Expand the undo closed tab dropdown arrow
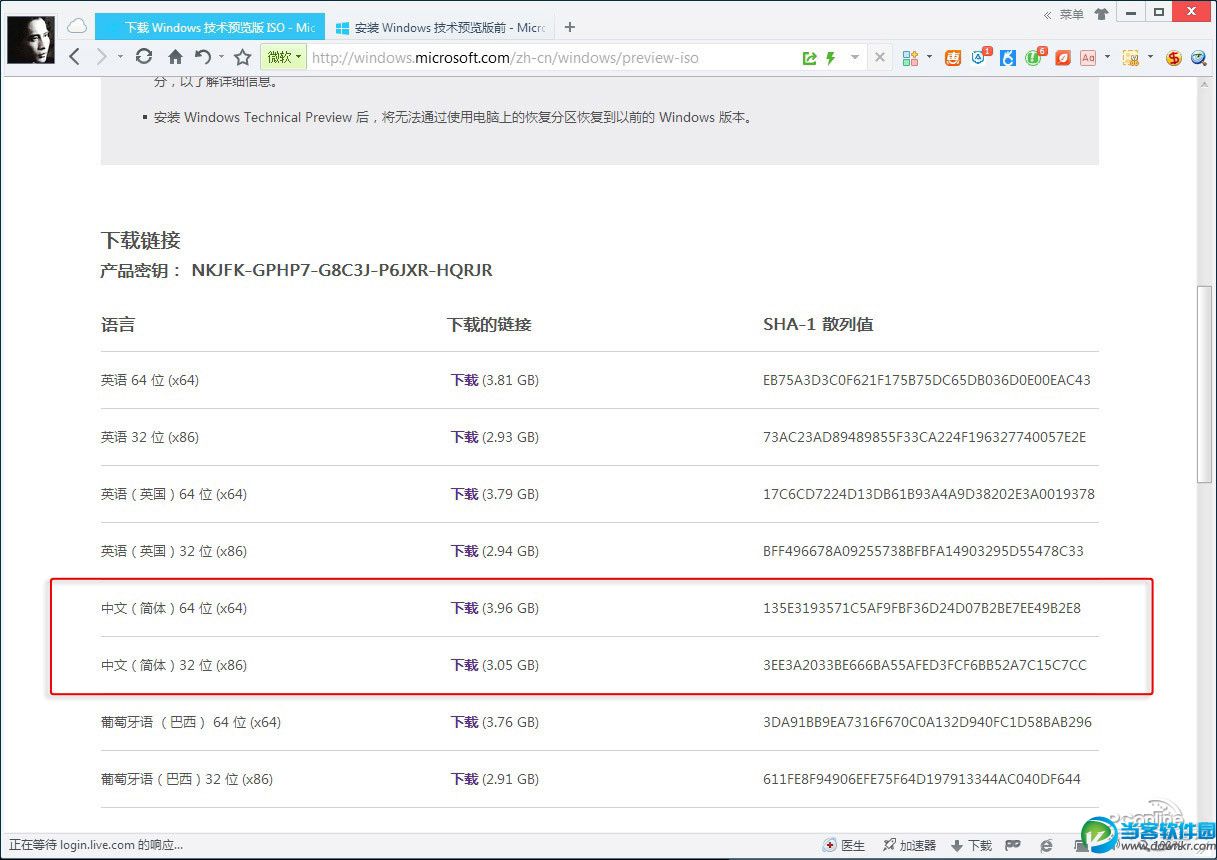 coord(221,58)
